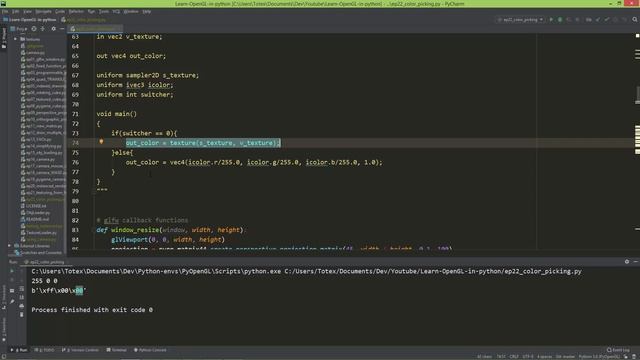The image size is (640, 360).
Task: Open the Version Control tool tab
Action: click(80, 350)
